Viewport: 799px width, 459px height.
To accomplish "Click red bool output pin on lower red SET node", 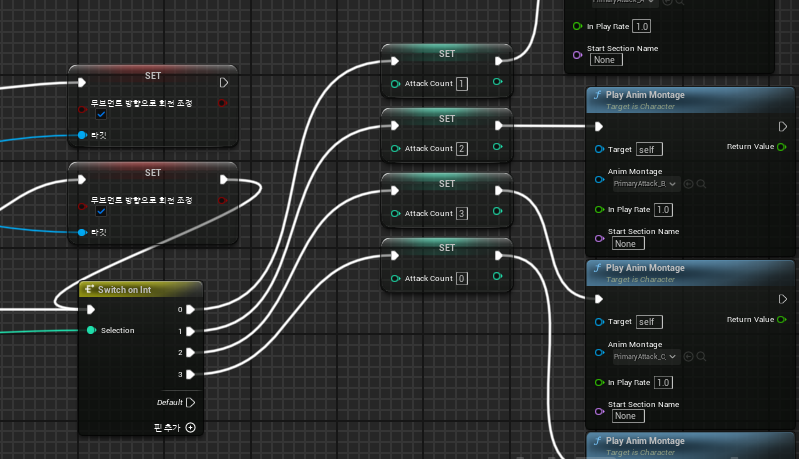I will 222,200.
